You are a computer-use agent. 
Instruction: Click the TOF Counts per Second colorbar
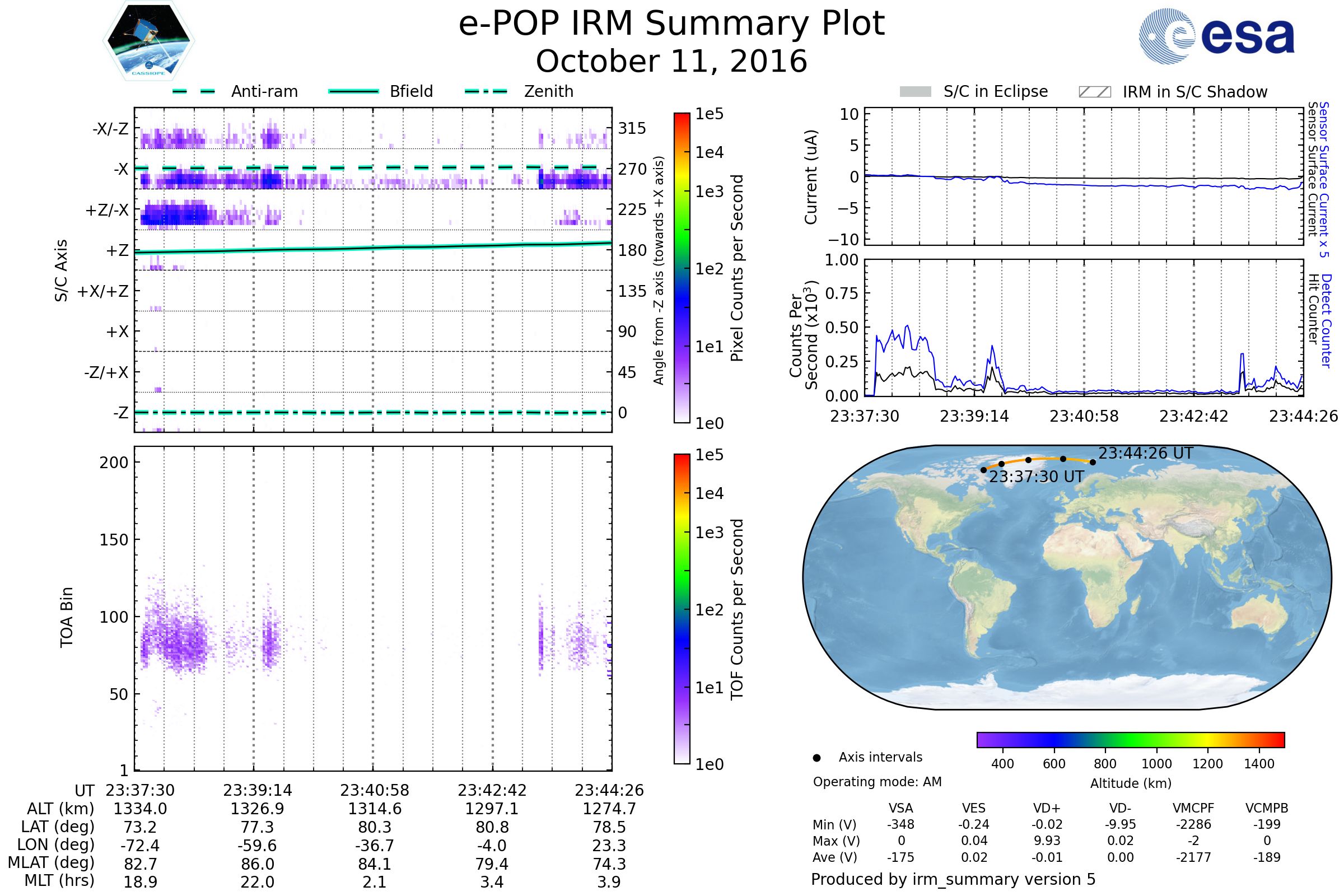click(682, 609)
